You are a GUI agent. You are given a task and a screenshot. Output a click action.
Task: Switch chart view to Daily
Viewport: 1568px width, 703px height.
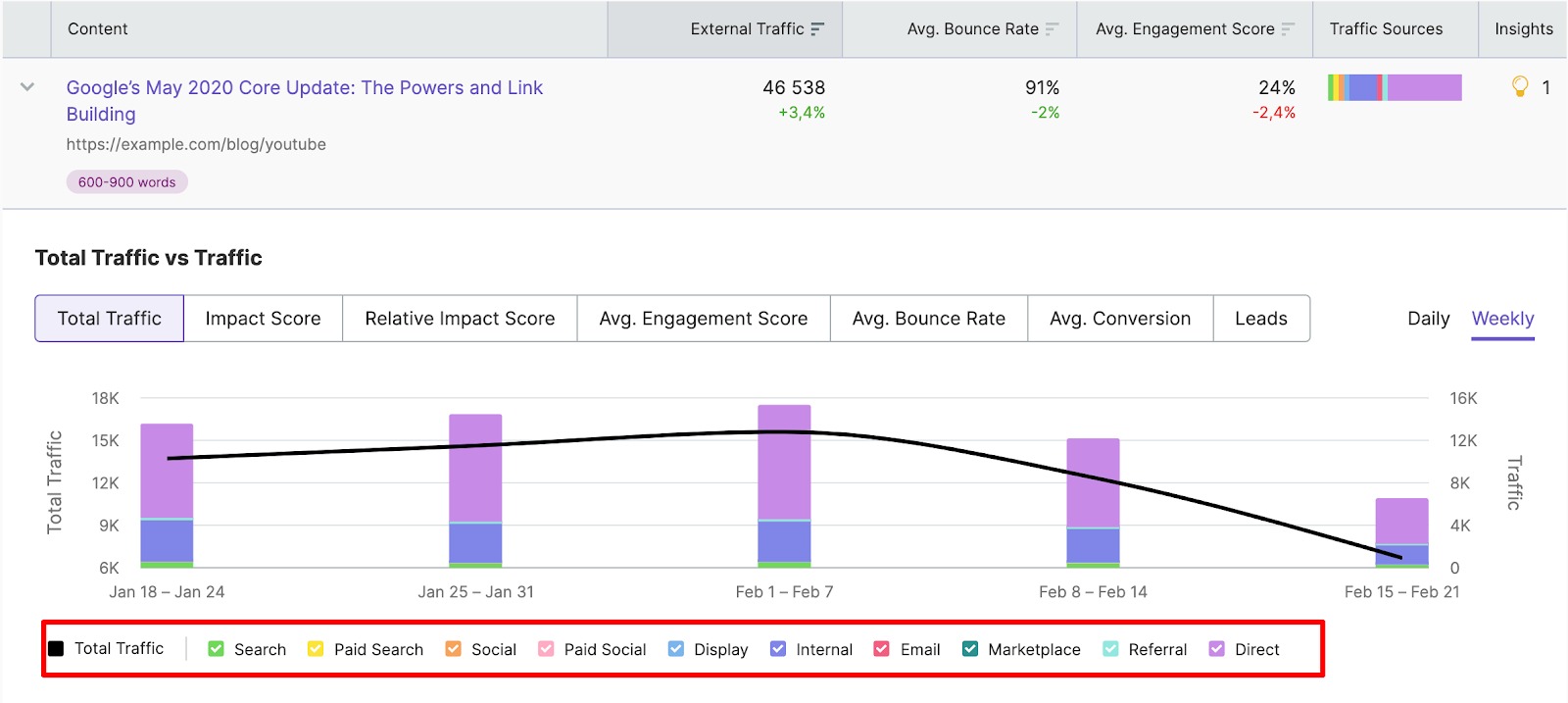[x=1428, y=319]
